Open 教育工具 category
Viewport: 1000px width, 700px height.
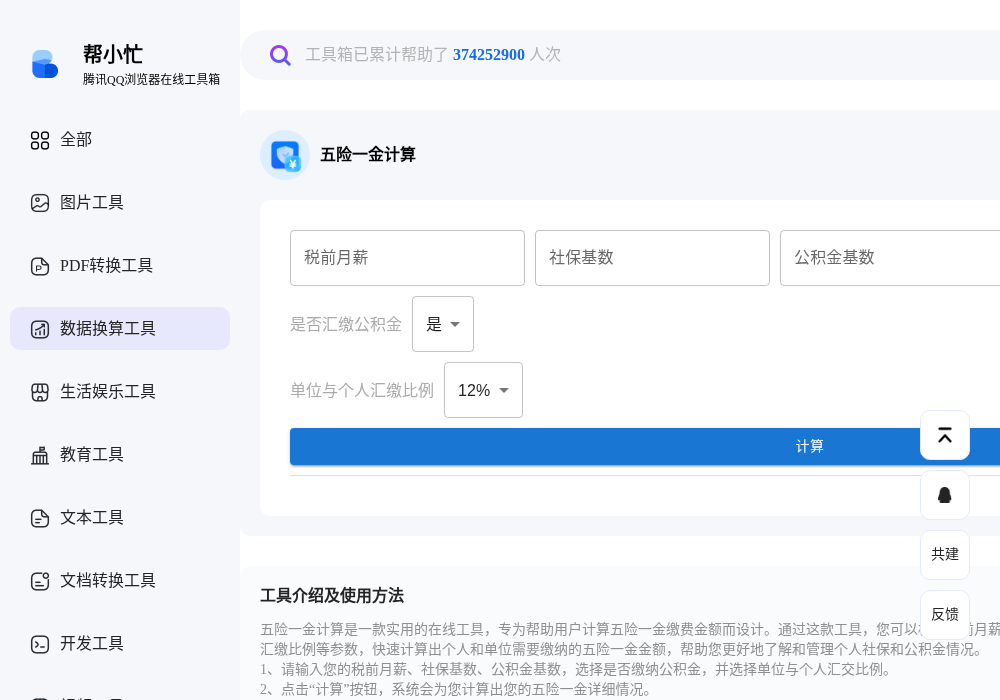click(120, 455)
